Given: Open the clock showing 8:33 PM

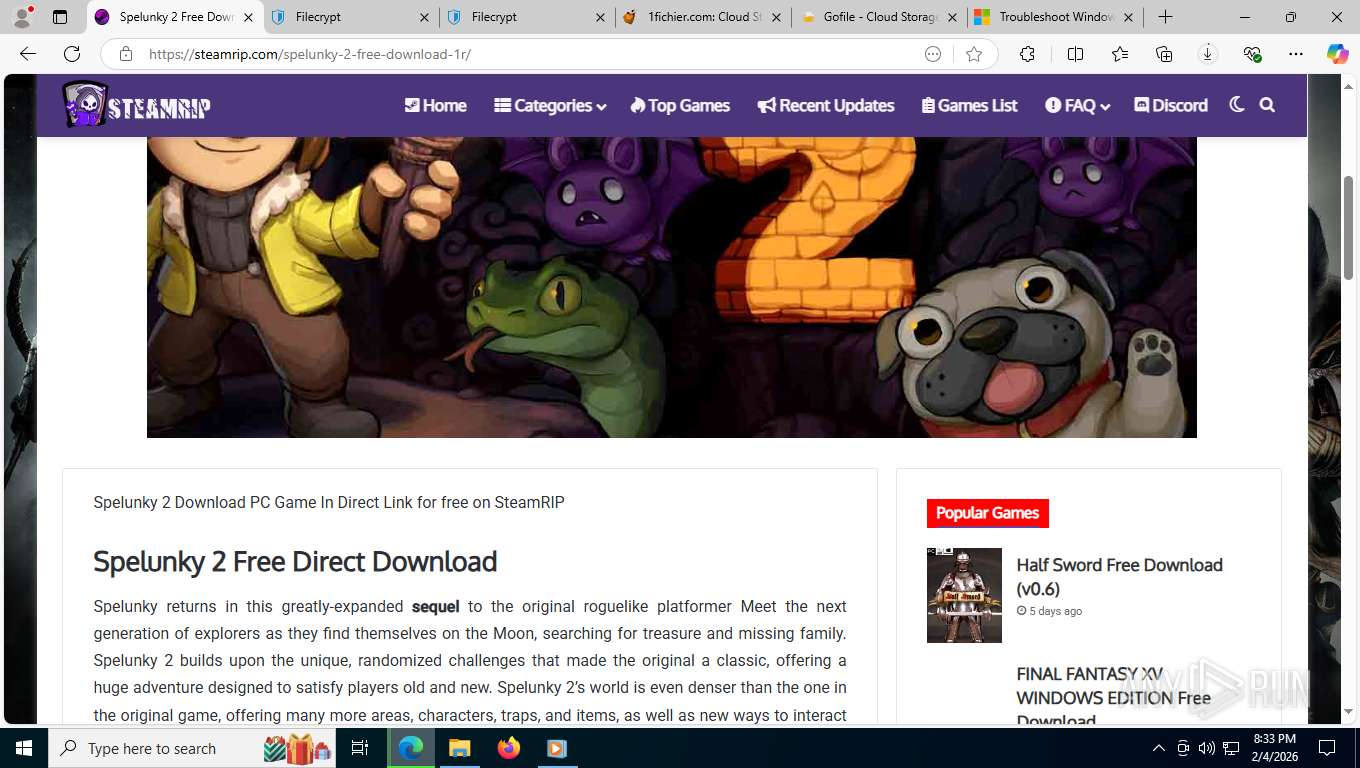Looking at the screenshot, I should 1275,748.
